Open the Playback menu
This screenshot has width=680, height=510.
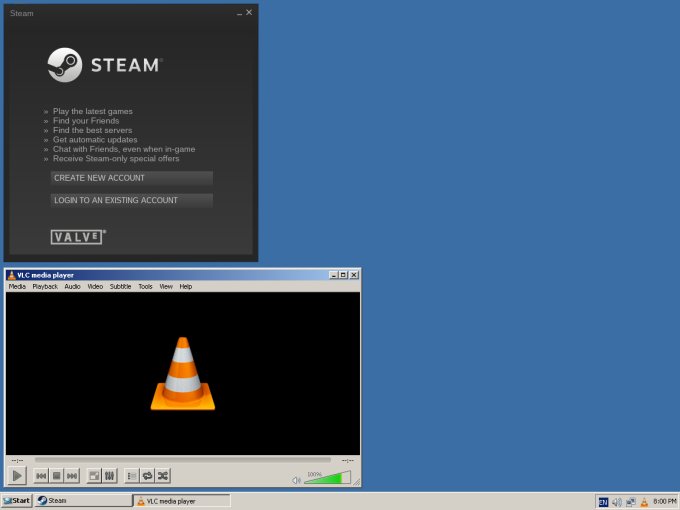coord(45,287)
